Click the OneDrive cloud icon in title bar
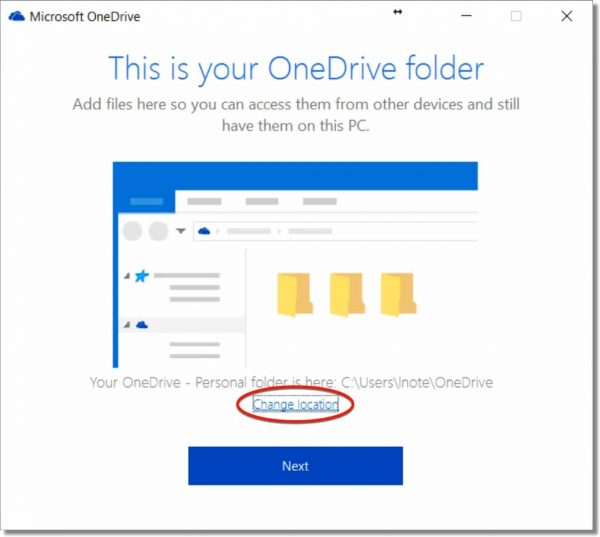This screenshot has height=537, width=600. coord(16,16)
